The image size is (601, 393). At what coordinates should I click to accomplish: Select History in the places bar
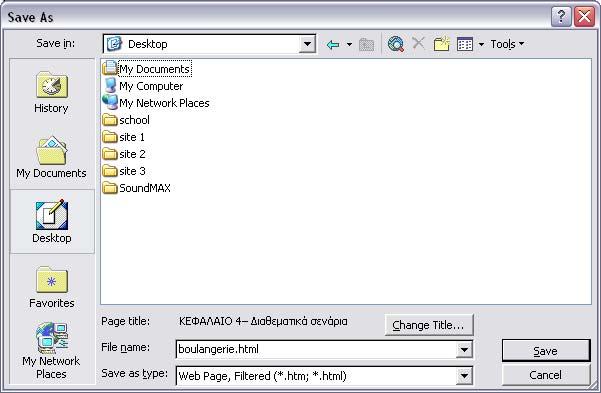coord(52,93)
